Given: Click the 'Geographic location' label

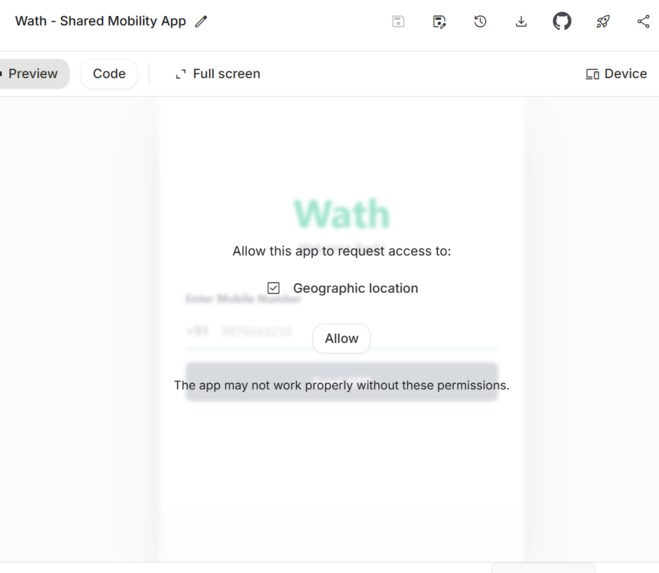Looking at the screenshot, I should [356, 288].
